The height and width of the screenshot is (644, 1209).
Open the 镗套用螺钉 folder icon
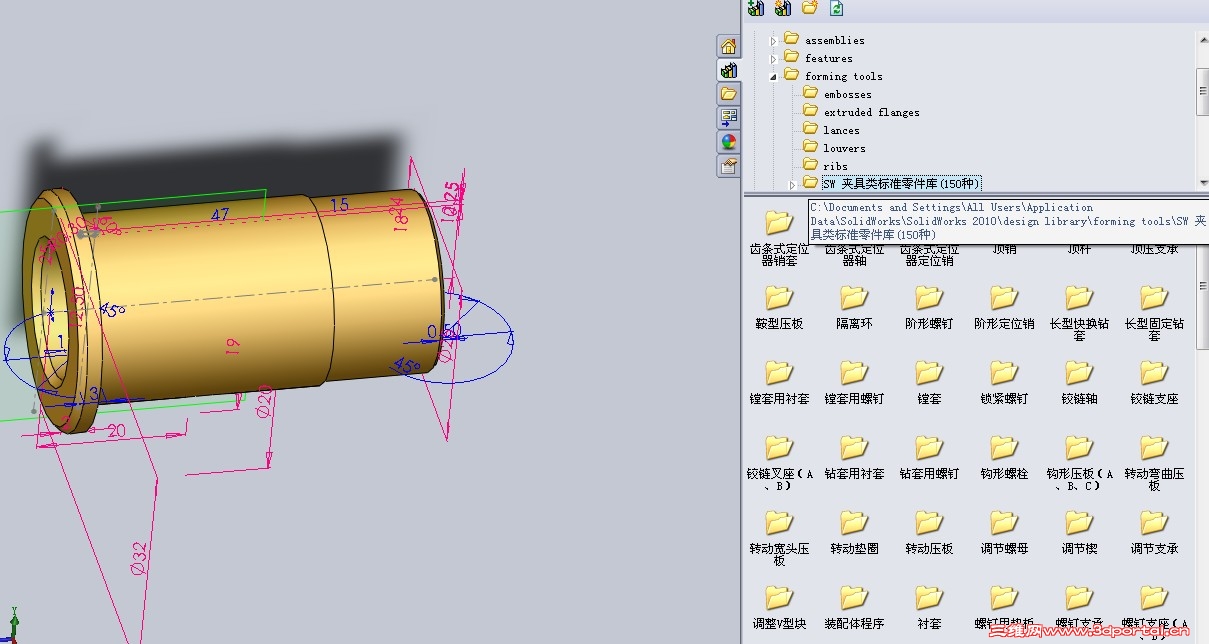854,373
